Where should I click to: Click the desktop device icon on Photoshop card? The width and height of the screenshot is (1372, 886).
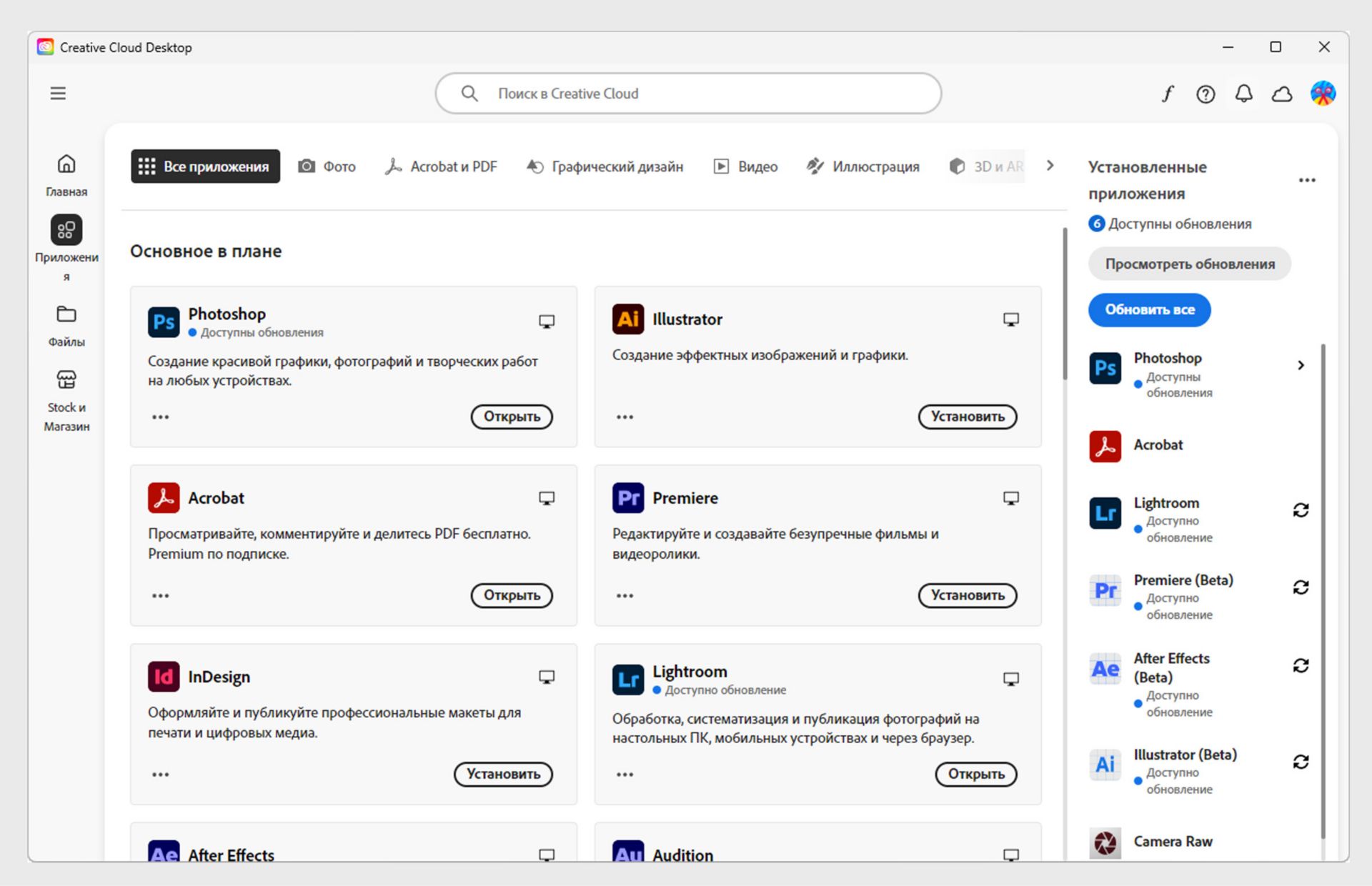click(x=547, y=322)
